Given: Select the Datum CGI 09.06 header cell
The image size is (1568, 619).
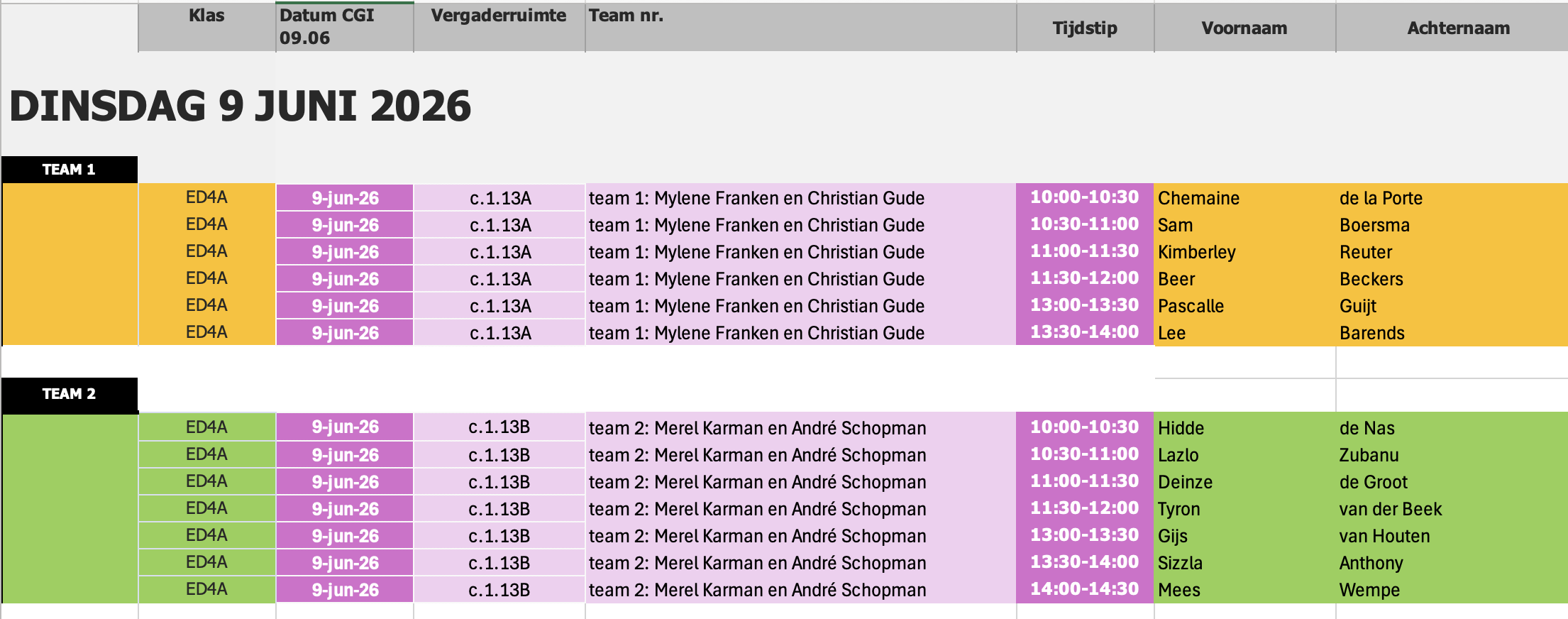Looking at the screenshot, I should [344, 26].
